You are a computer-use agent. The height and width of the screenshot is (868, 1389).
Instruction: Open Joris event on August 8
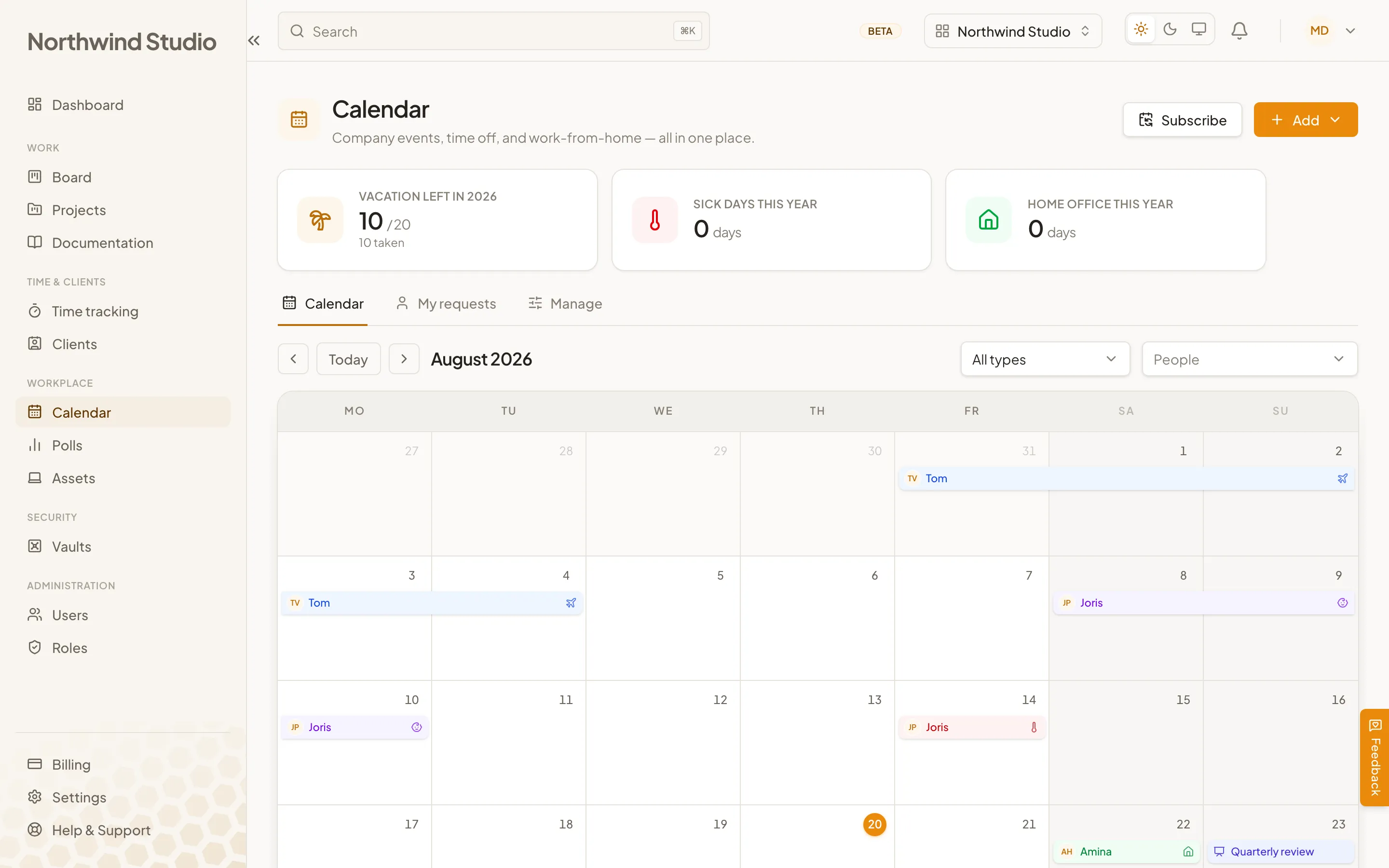(1204, 603)
